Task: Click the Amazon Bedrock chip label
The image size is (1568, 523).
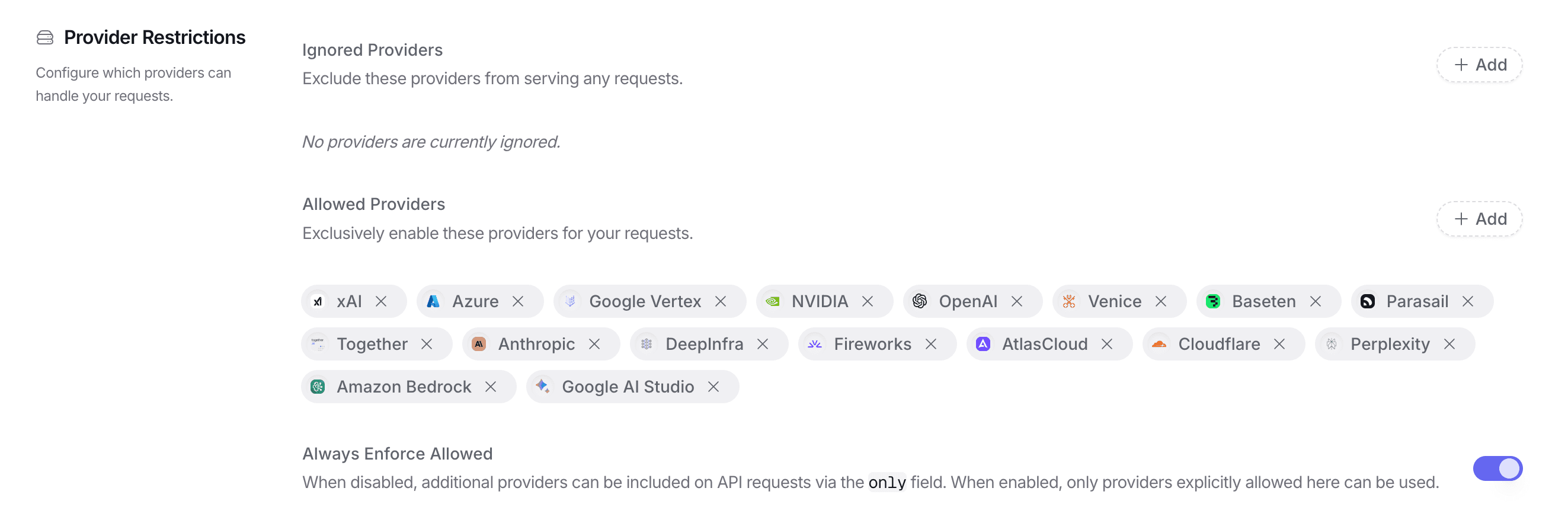Action: (x=404, y=387)
